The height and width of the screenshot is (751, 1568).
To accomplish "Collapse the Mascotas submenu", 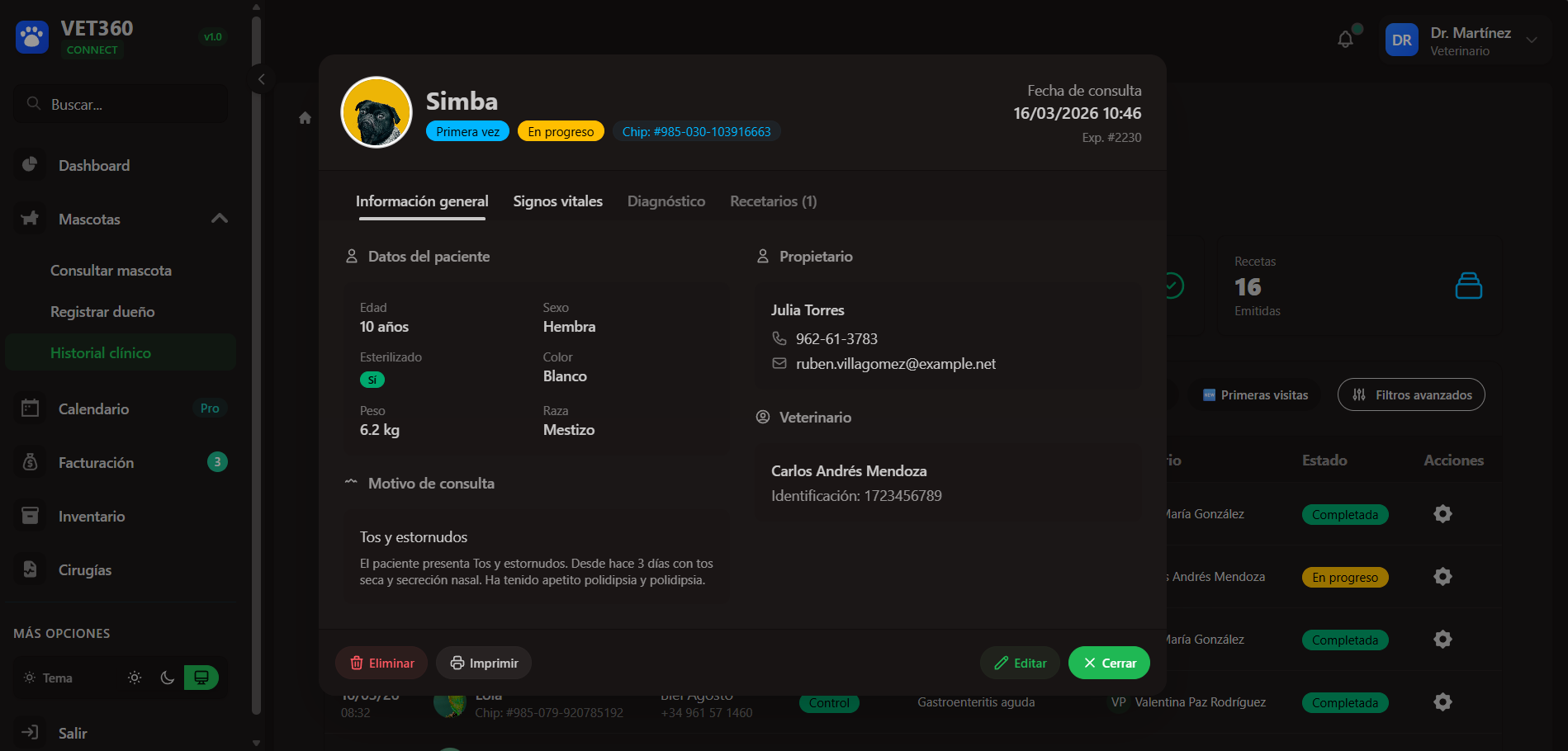I will pos(220,219).
